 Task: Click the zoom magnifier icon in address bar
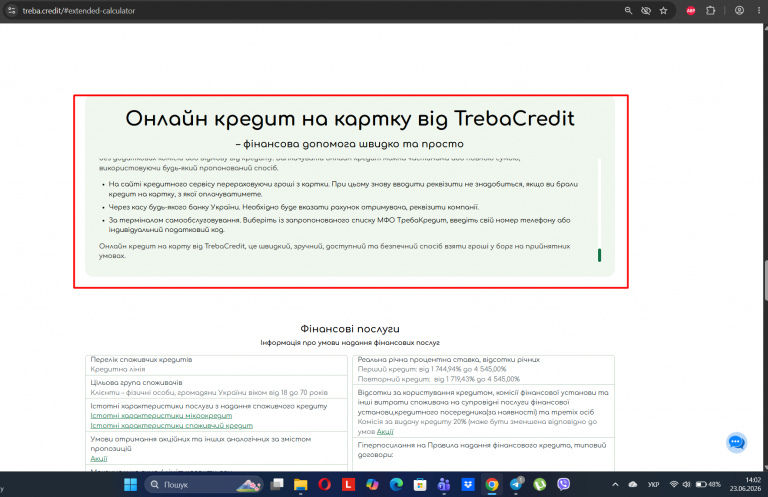click(x=628, y=10)
